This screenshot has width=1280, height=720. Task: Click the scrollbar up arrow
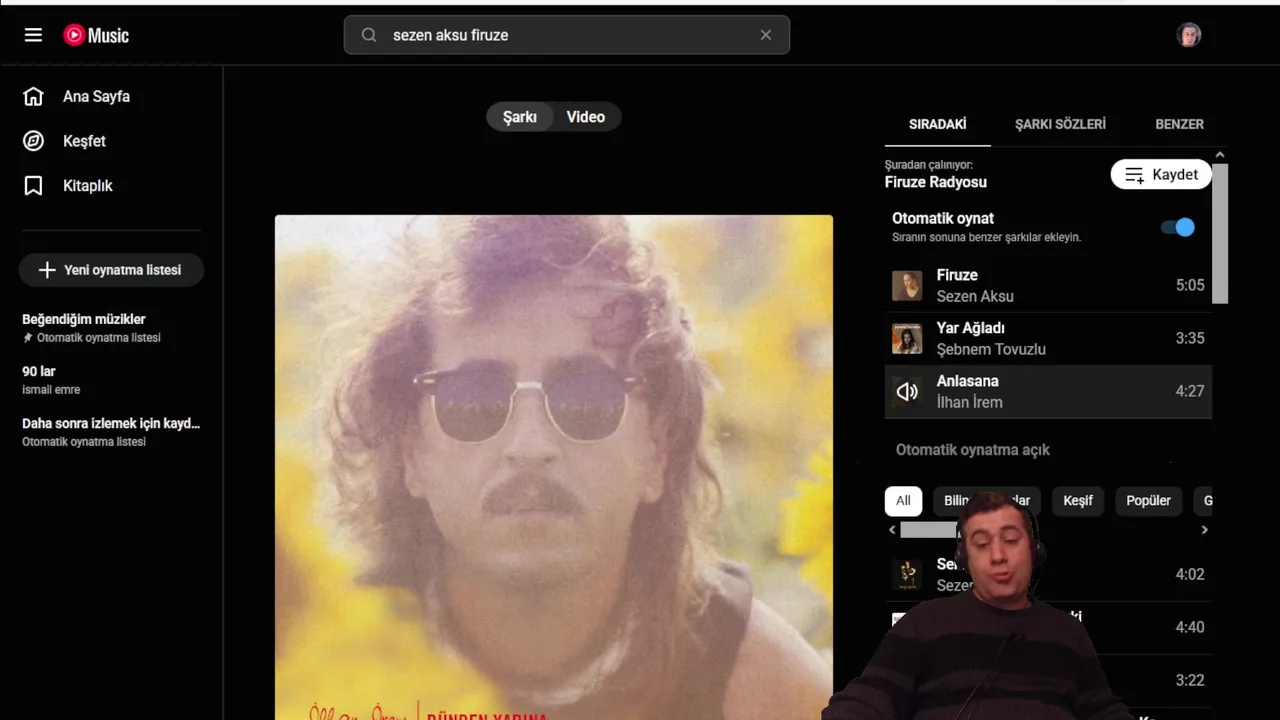click(1220, 155)
